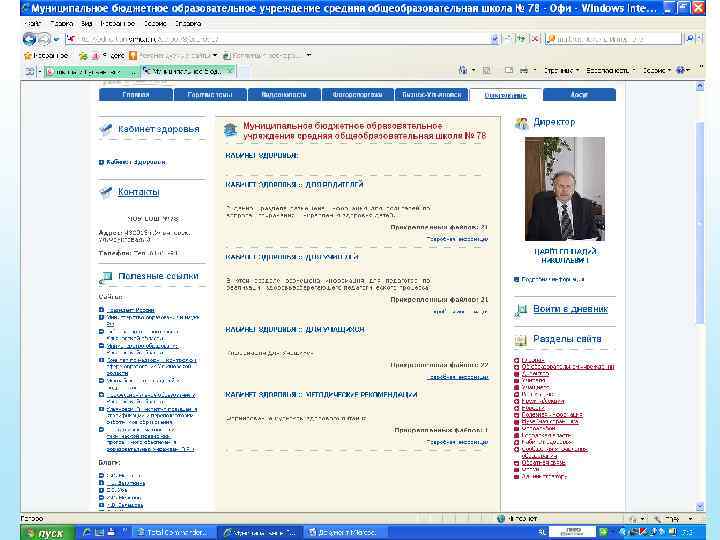Screen dimensions: 720x540
Task: Open the Сервис dropdown in command bar
Action: [657, 70]
